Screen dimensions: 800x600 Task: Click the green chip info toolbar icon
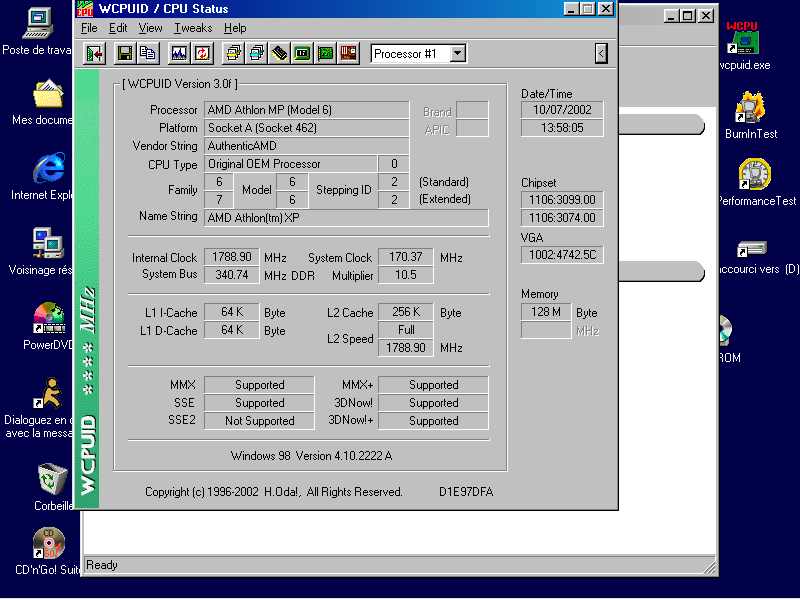coord(303,53)
